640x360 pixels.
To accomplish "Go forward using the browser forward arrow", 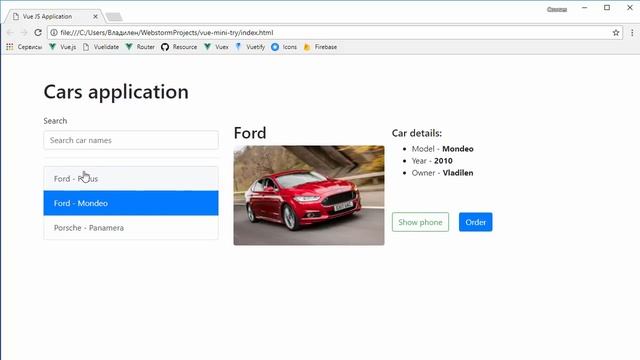I will point(24,32).
